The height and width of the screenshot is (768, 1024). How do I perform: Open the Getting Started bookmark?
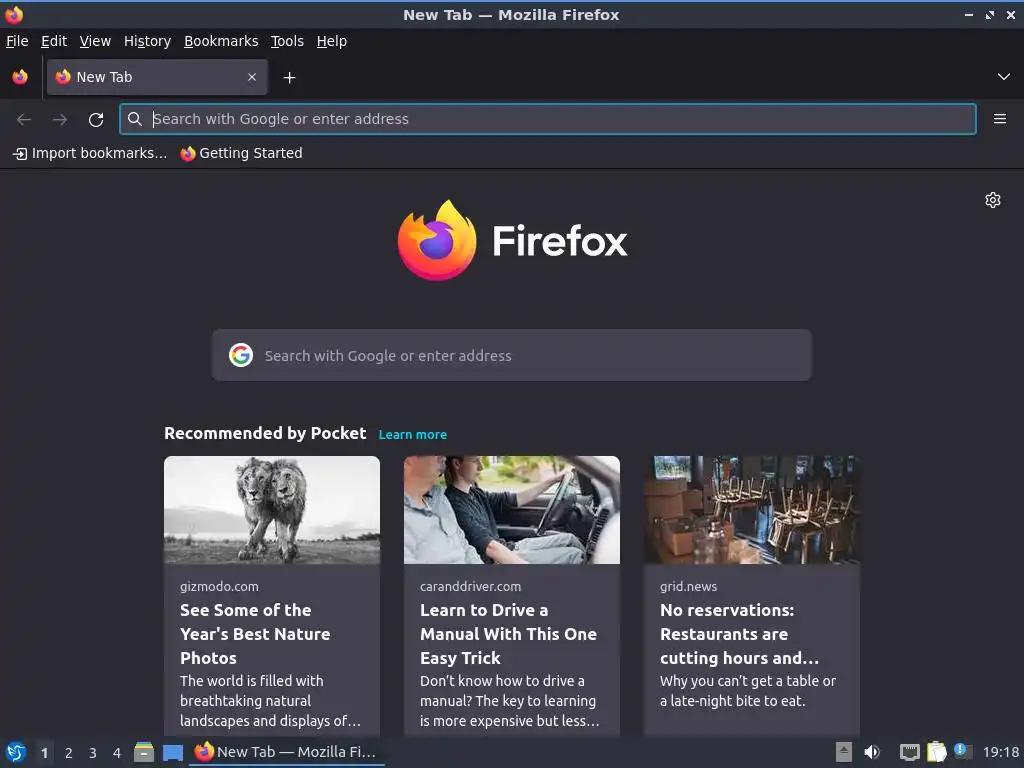[x=242, y=153]
